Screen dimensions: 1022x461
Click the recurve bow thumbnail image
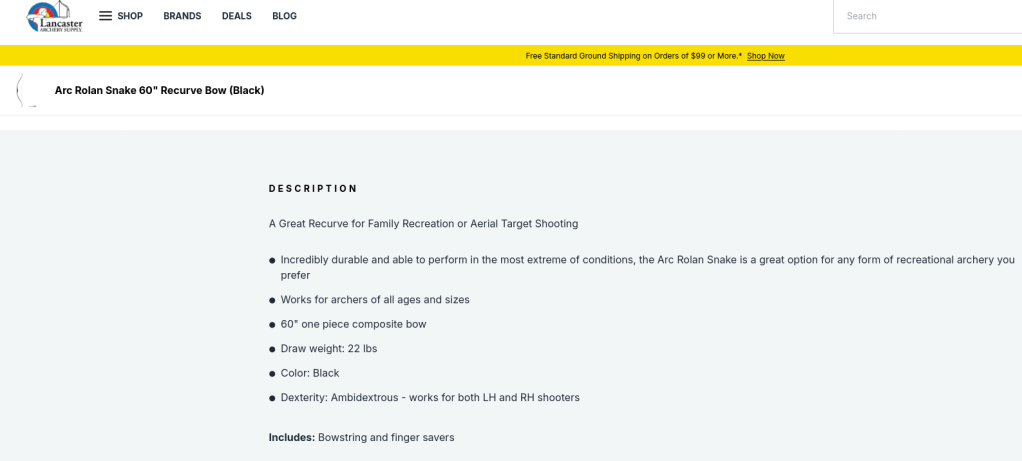(24, 90)
